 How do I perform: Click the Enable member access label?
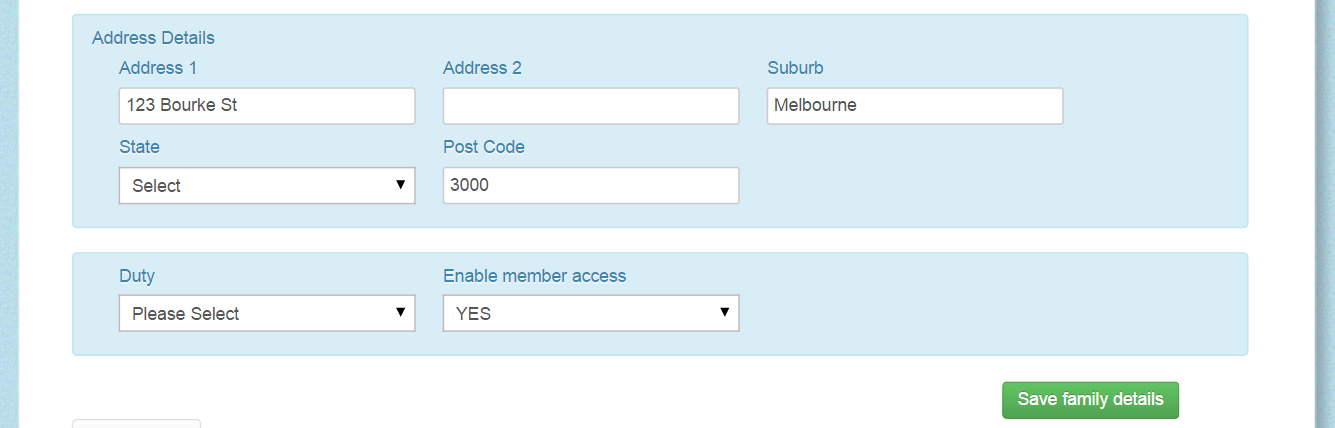(534, 276)
